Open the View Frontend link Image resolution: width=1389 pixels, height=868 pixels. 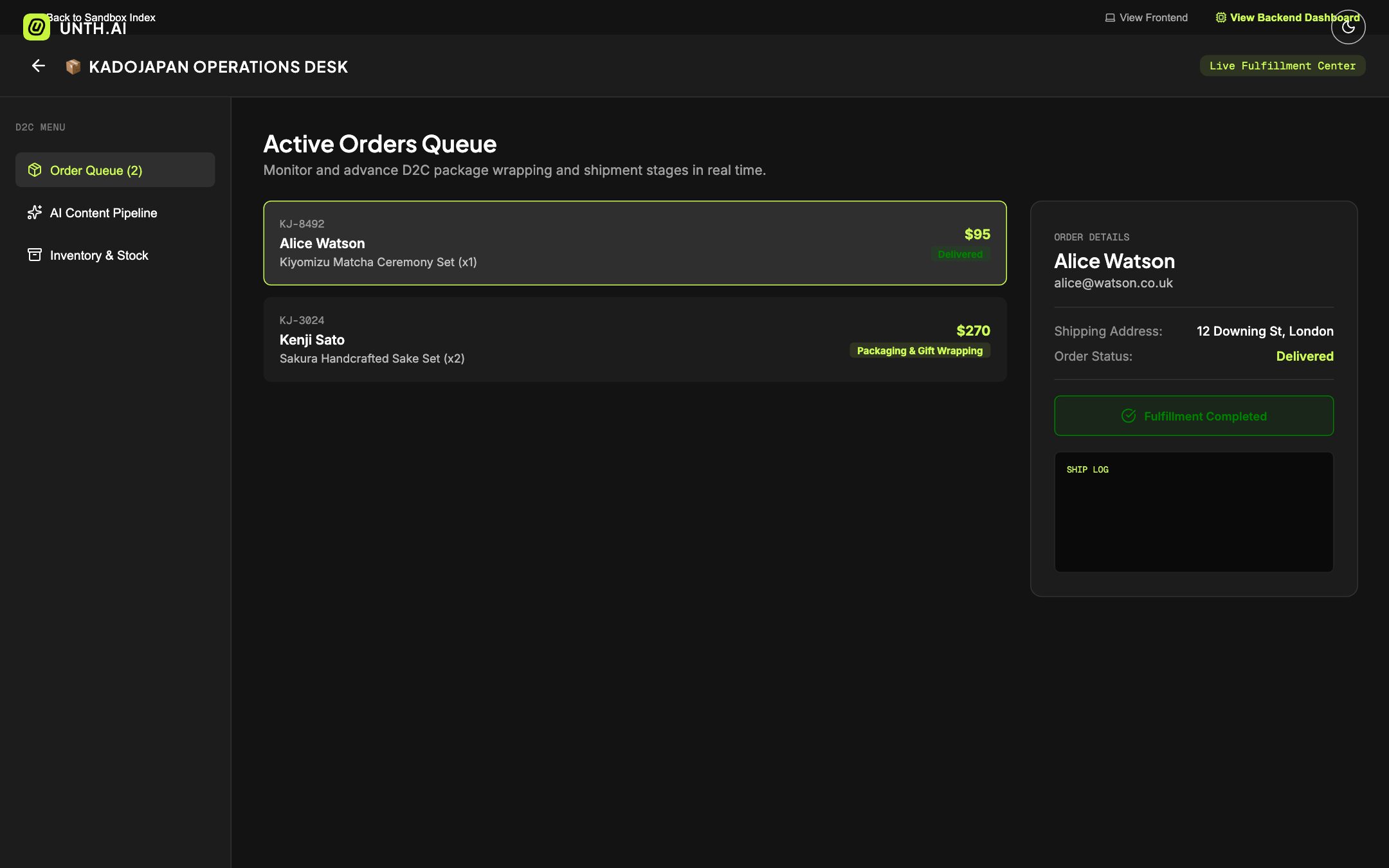(1147, 17)
